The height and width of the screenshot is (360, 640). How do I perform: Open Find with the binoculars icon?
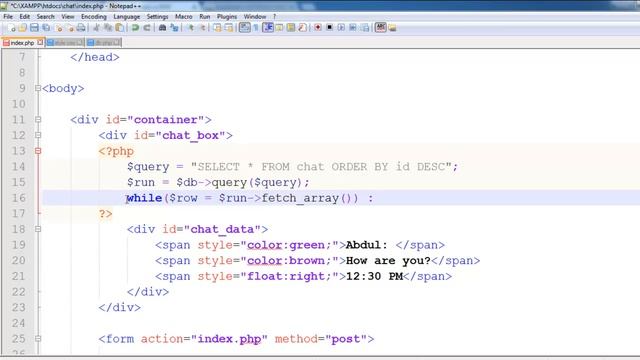click(x=162, y=28)
